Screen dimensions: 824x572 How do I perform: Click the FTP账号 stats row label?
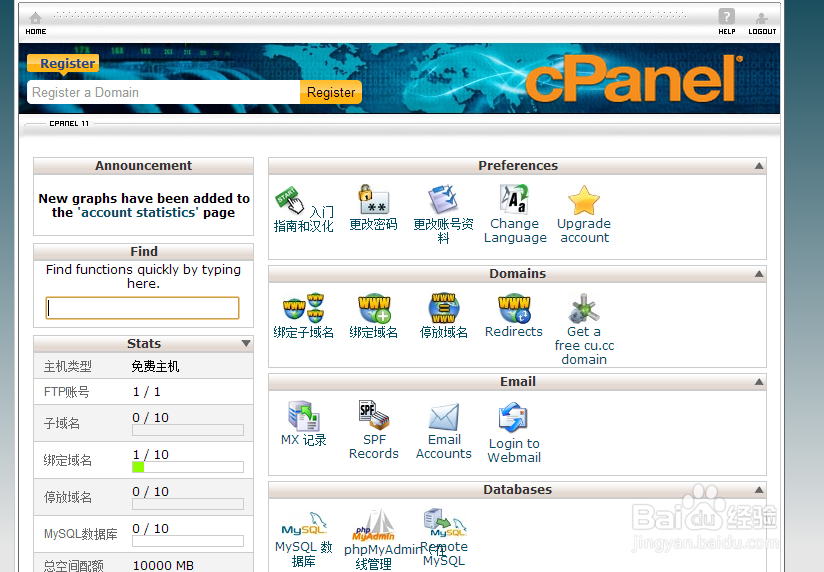pyautogui.click(x=66, y=392)
